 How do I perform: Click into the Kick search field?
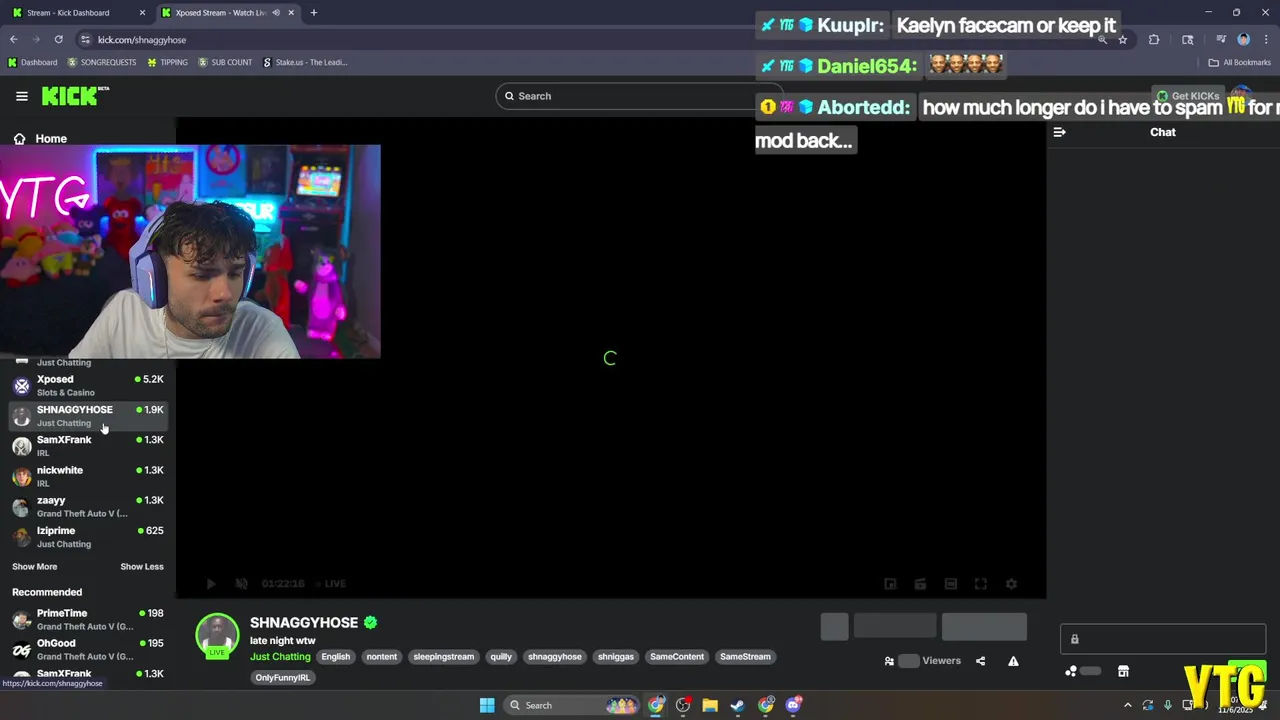click(x=640, y=96)
